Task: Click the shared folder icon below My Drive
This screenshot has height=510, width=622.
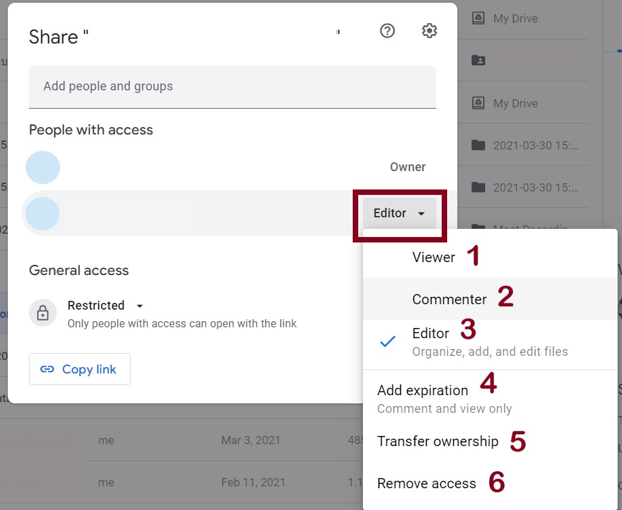Action: tap(479, 60)
